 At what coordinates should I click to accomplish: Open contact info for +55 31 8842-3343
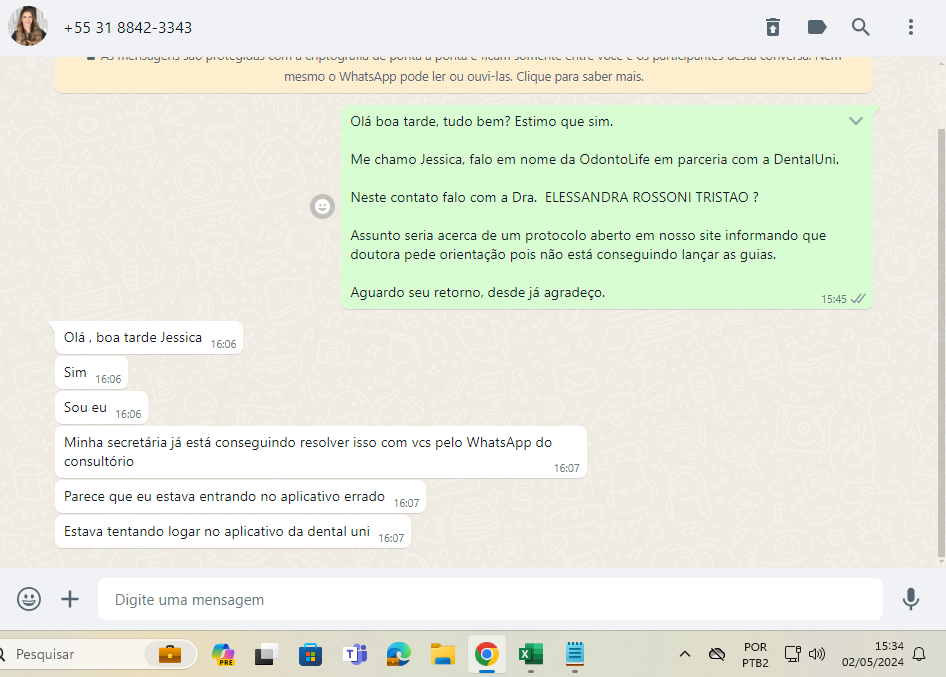[x=128, y=28]
